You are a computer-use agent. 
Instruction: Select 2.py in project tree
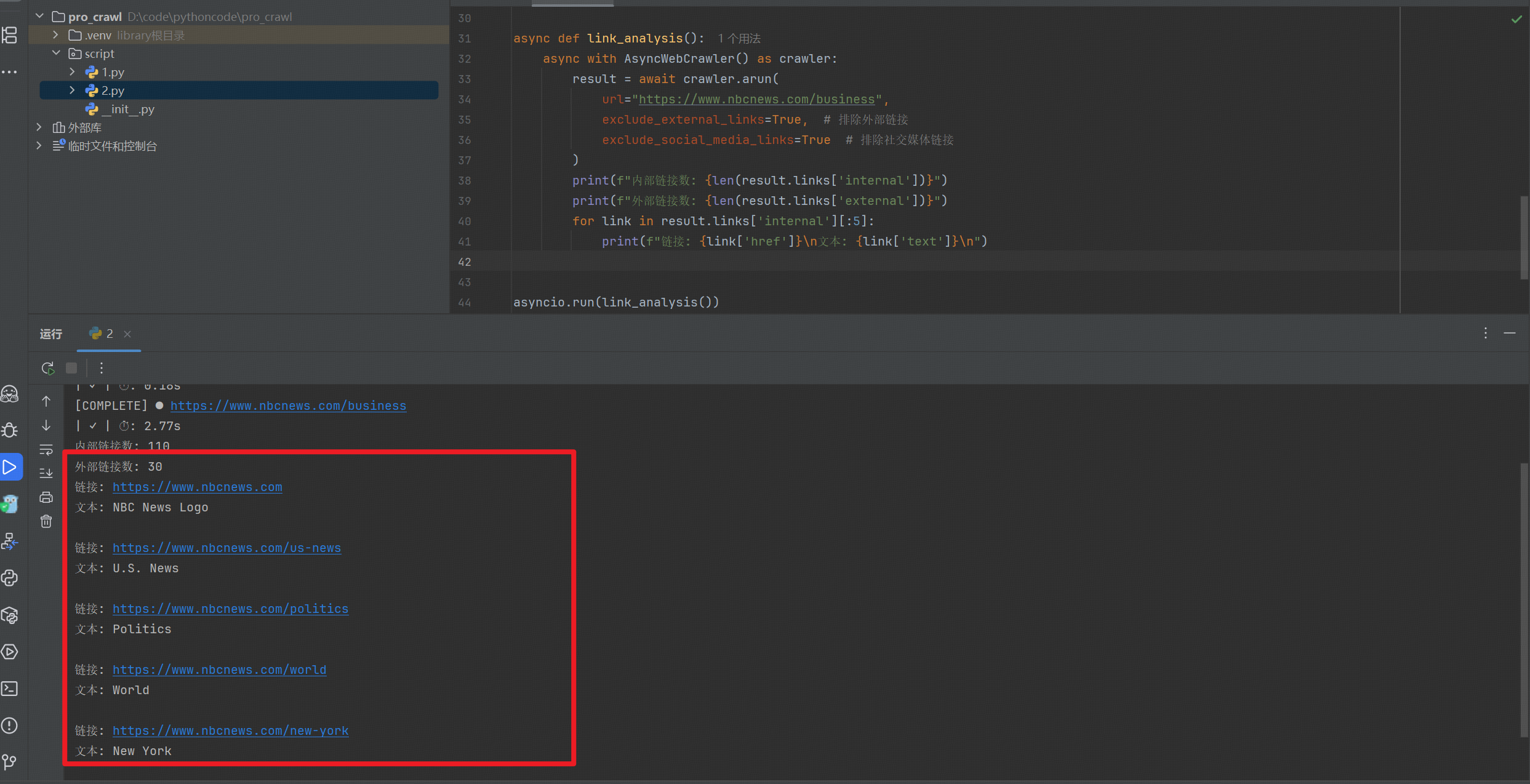click(113, 90)
